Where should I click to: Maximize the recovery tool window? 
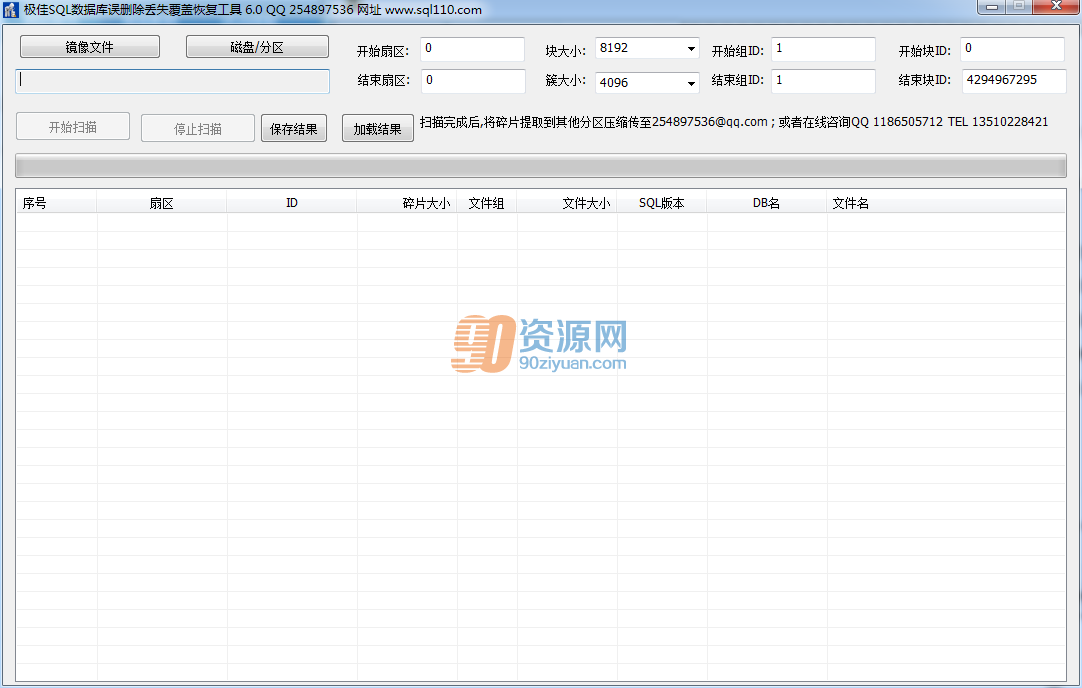click(1019, 7)
